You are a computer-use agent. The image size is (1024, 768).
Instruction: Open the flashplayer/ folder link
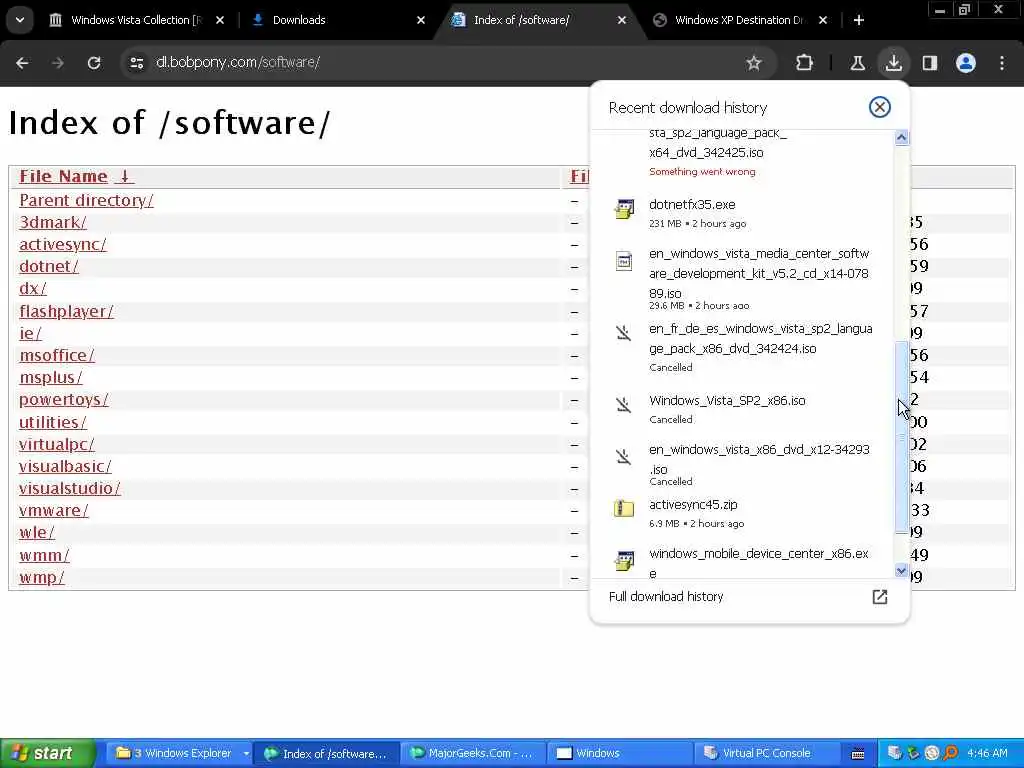(66, 312)
